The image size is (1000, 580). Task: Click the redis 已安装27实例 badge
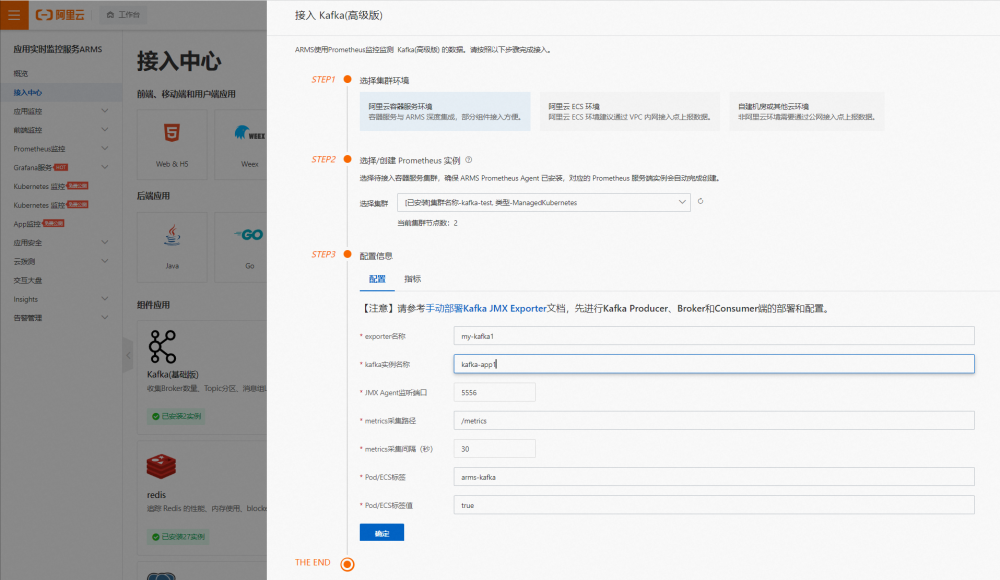point(178,537)
